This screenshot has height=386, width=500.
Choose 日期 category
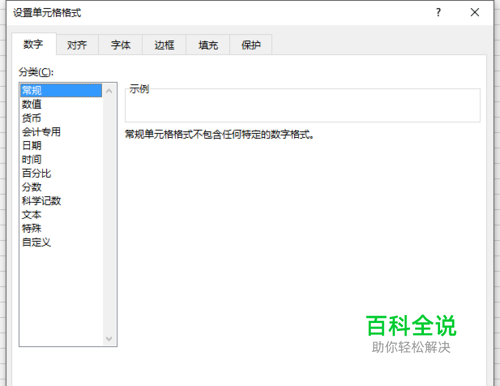point(61,146)
